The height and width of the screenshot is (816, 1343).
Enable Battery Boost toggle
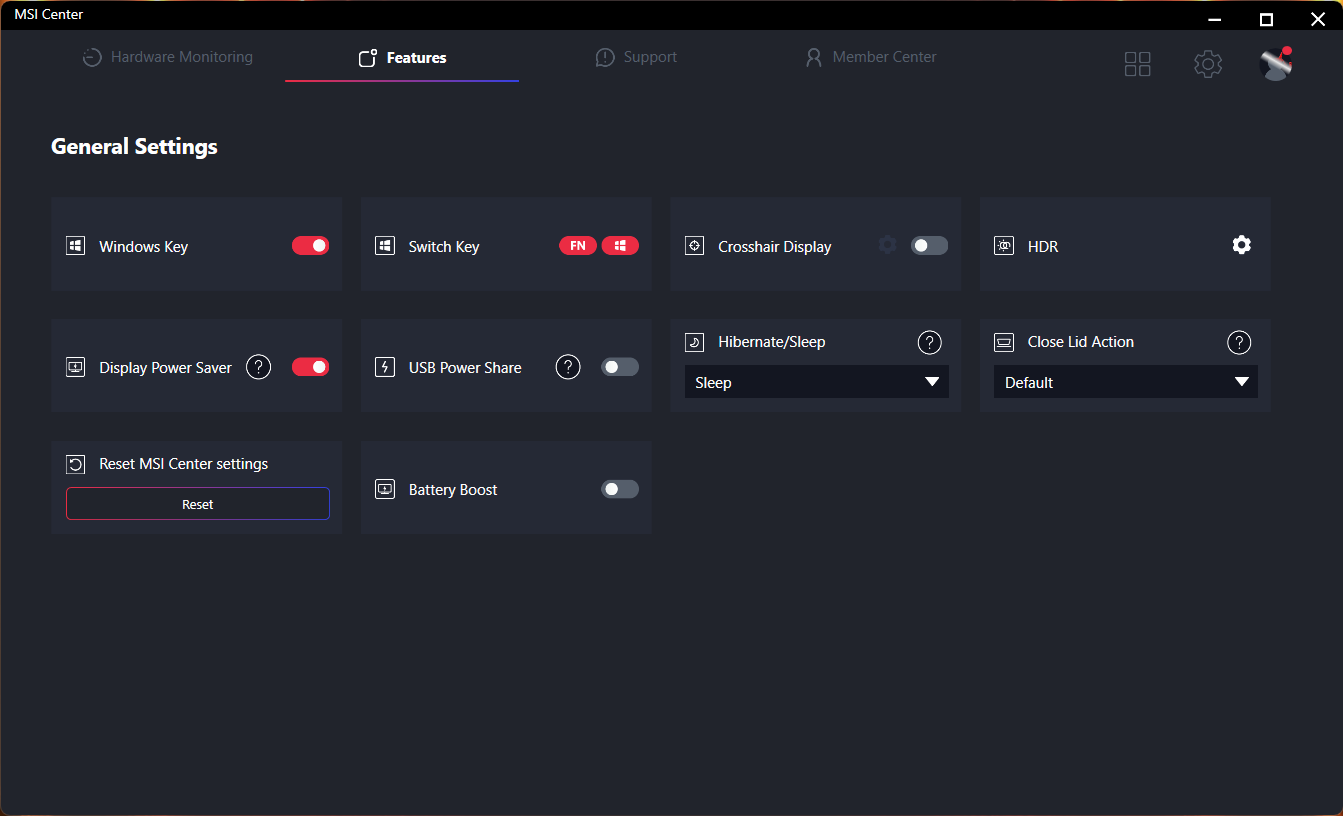619,489
